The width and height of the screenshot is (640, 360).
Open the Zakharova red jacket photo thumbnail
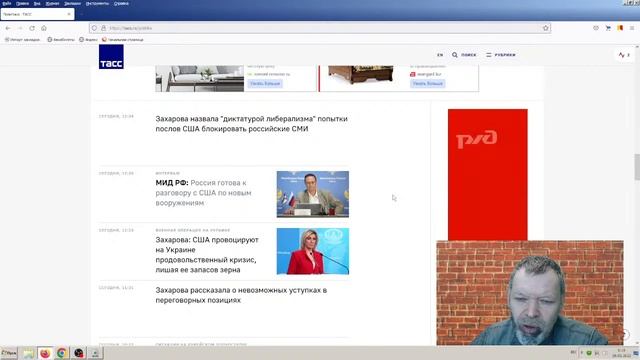pyautogui.click(x=313, y=251)
